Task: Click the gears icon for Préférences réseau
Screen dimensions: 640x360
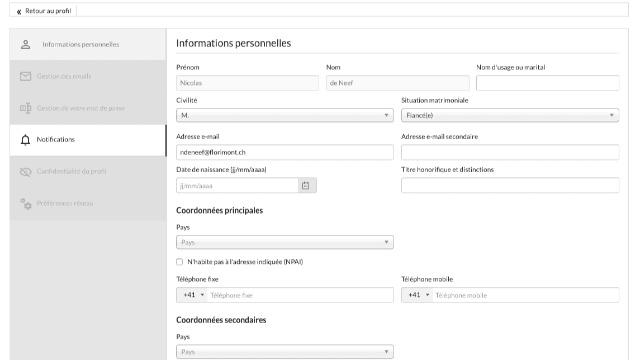Action: (x=25, y=204)
